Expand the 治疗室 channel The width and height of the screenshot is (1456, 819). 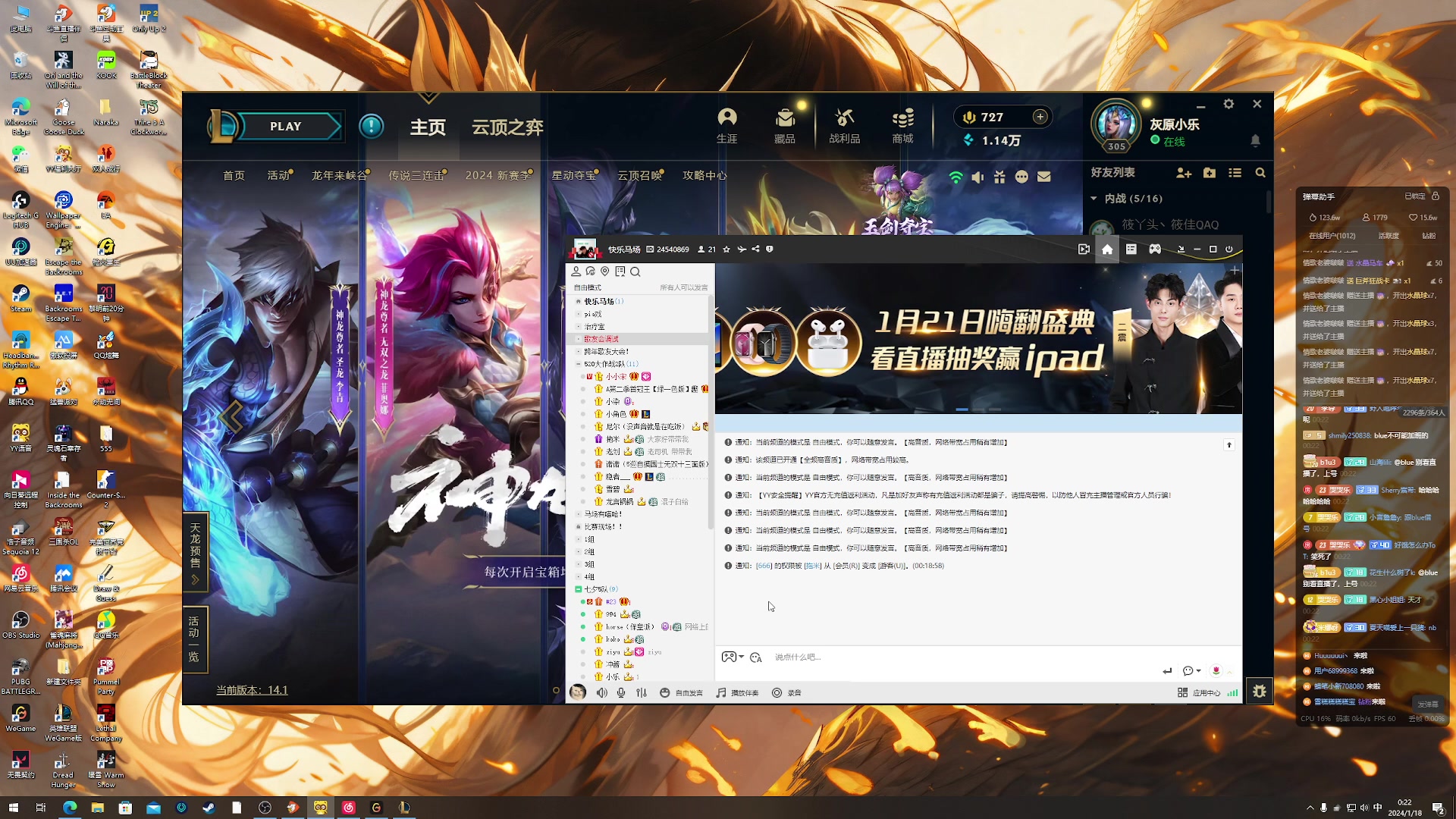(578, 327)
